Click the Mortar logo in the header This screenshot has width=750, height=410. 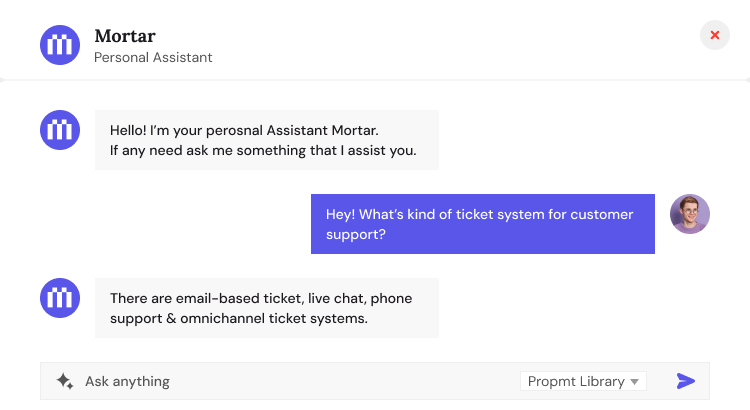[59, 45]
